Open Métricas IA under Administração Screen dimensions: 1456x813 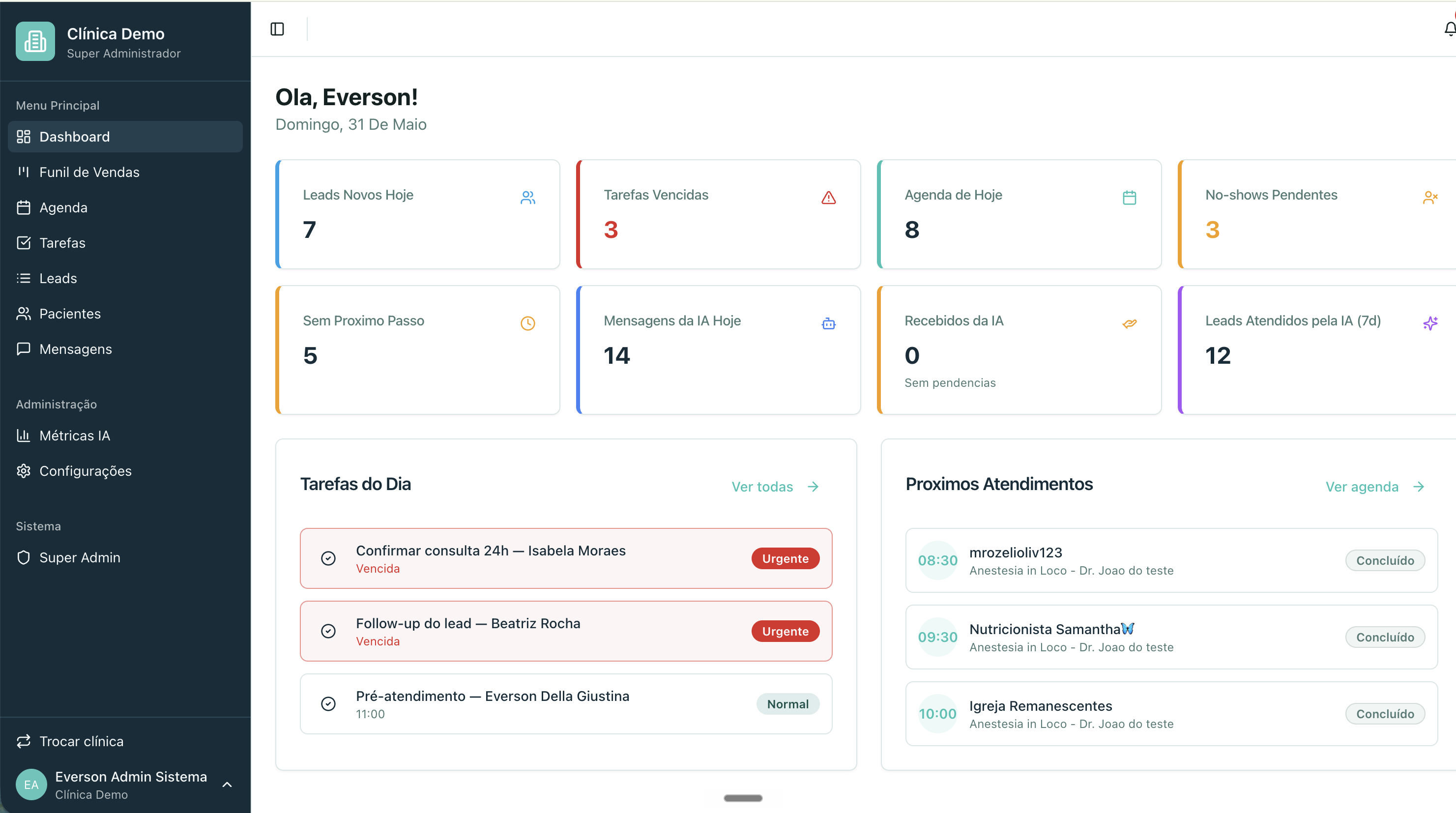[x=125, y=436]
